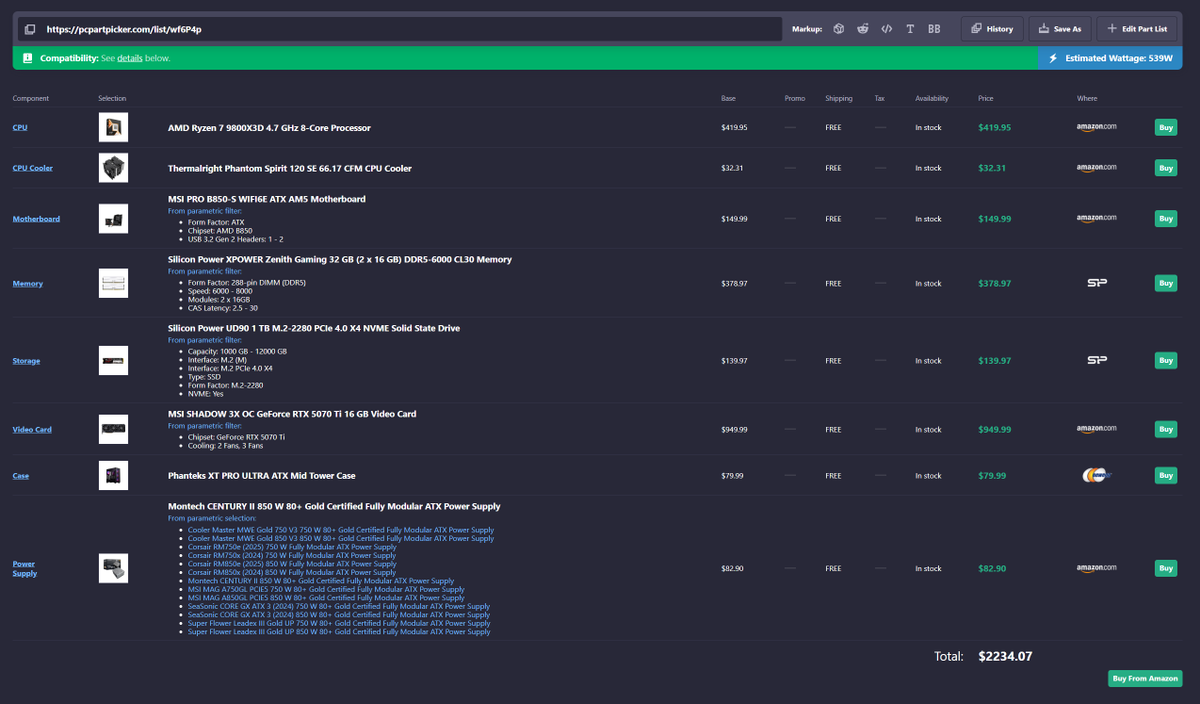Viewport: 1200px width, 704px height.
Task: Open MSI SHADOW 3X OC video card name
Action: pos(292,414)
